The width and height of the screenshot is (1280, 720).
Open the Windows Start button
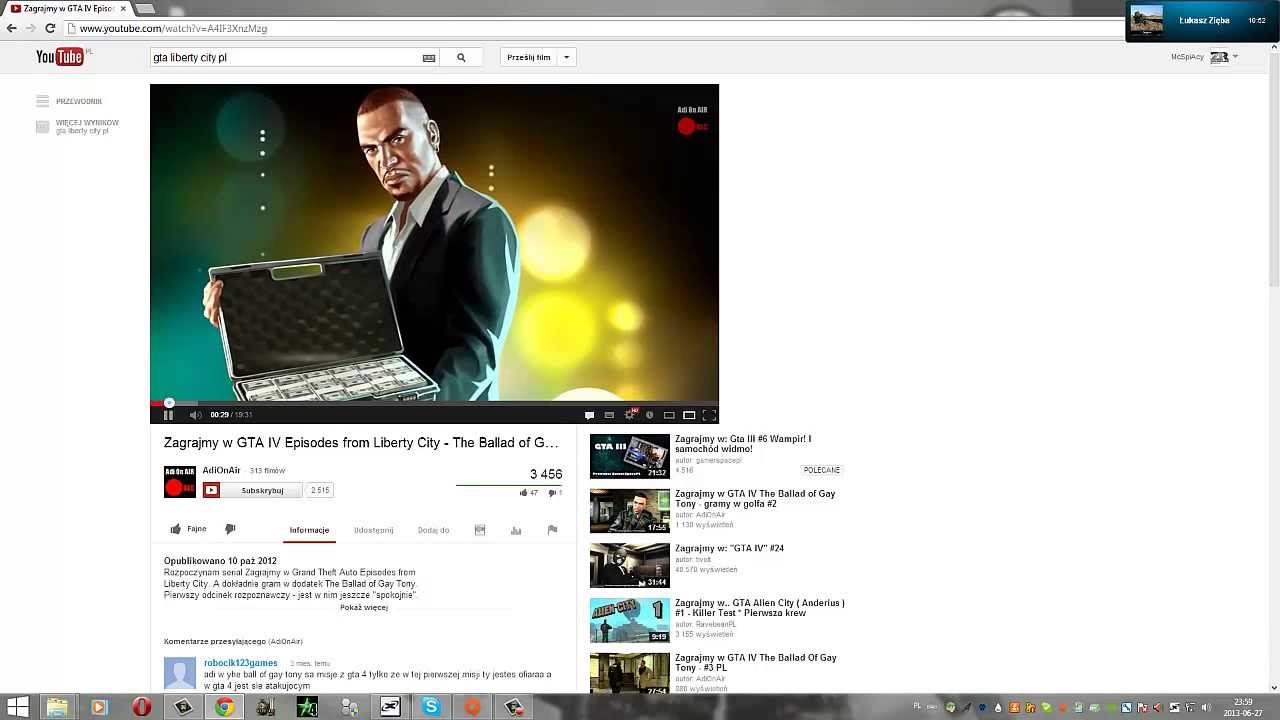17,707
